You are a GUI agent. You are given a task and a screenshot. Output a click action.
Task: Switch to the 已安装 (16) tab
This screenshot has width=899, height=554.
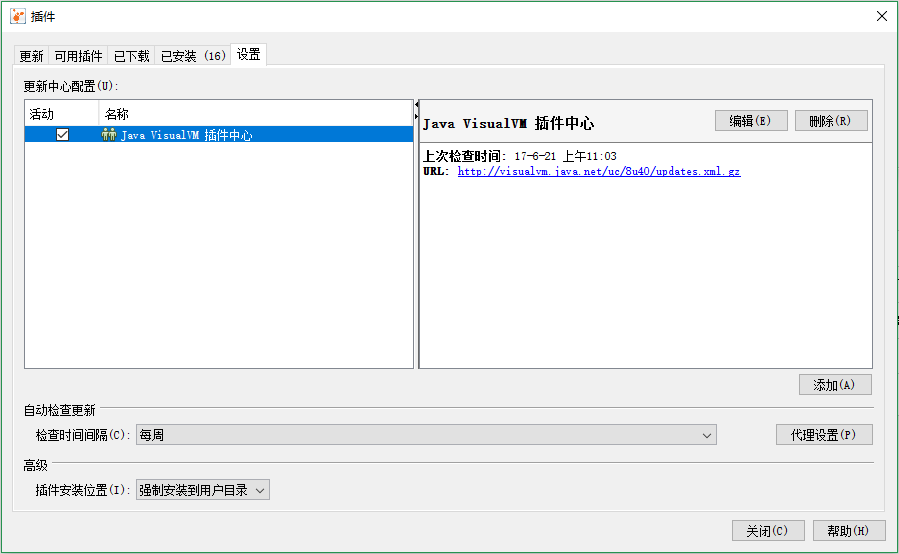click(x=193, y=56)
